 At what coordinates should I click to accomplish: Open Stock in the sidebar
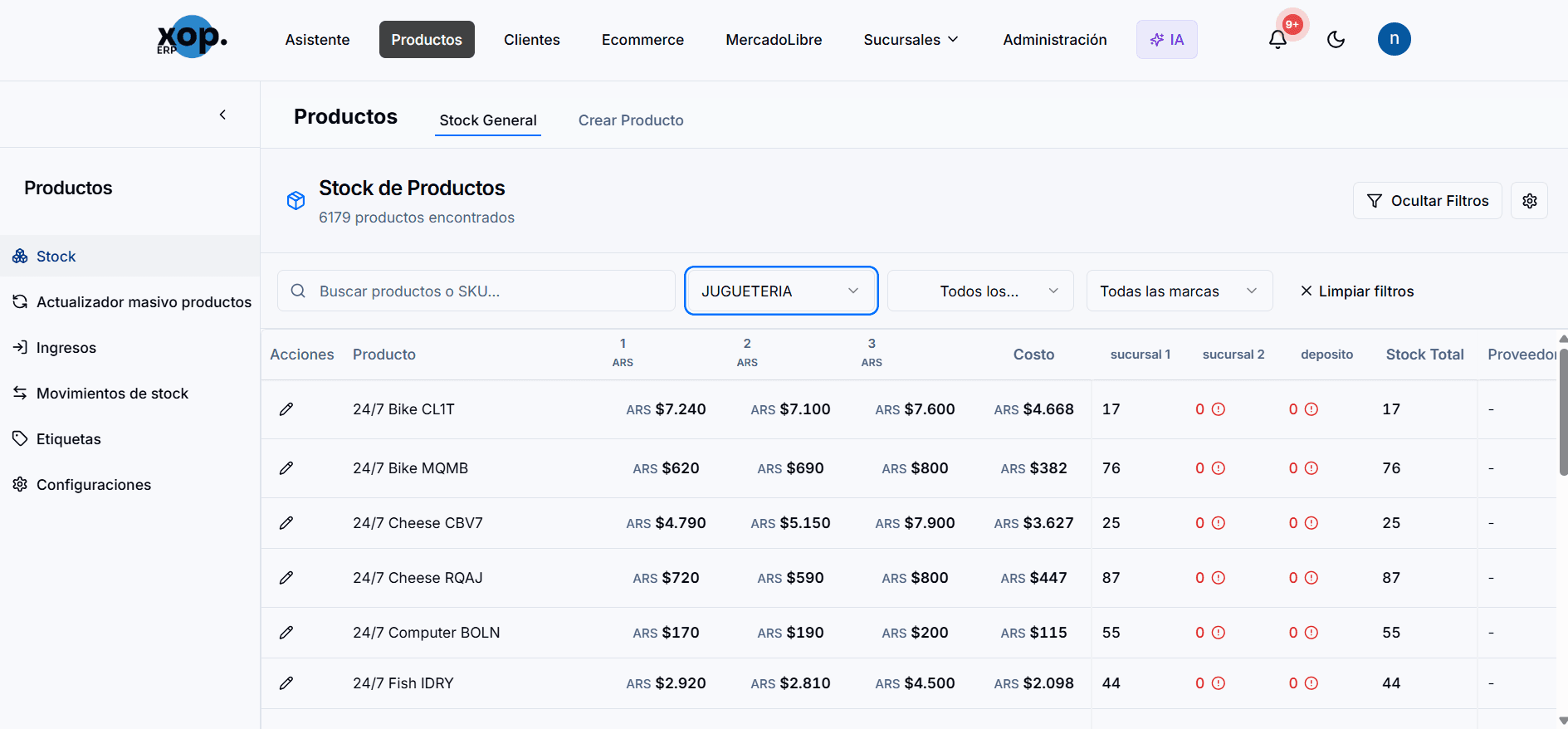coord(129,257)
